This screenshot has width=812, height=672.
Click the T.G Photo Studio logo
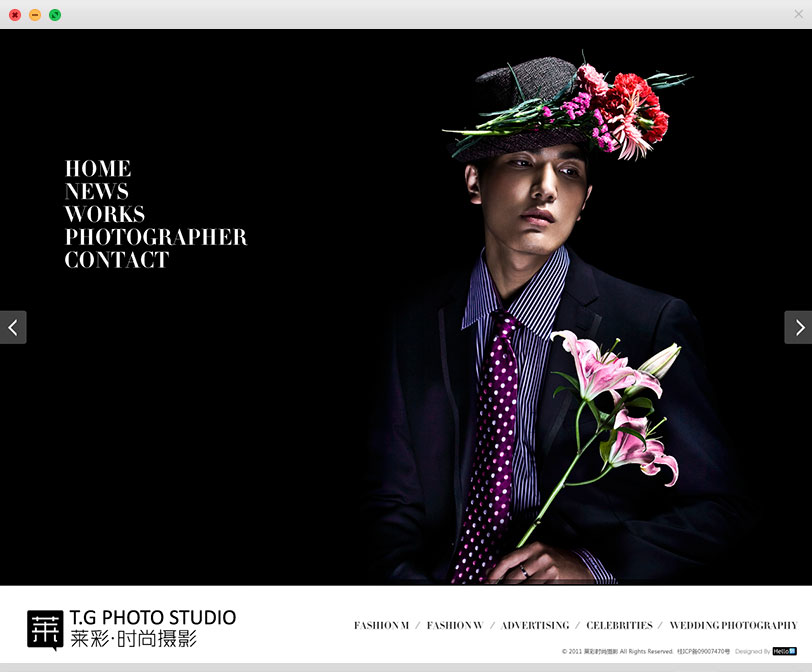click(132, 629)
